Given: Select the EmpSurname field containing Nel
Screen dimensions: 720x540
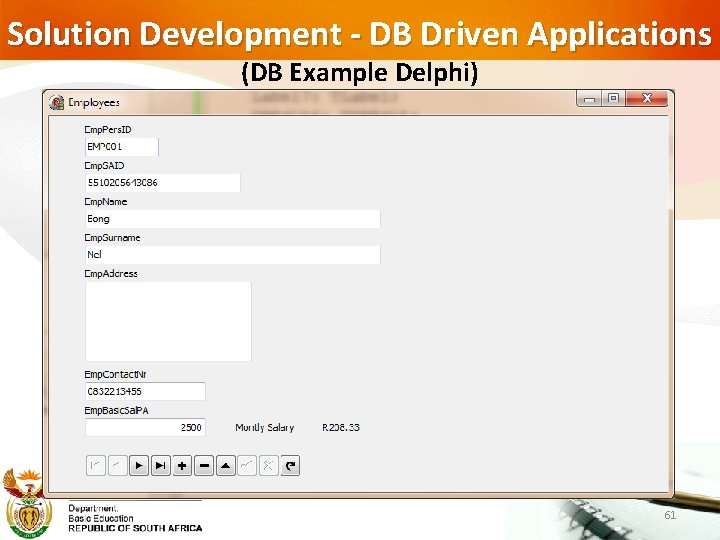Looking at the screenshot, I should coord(233,255).
